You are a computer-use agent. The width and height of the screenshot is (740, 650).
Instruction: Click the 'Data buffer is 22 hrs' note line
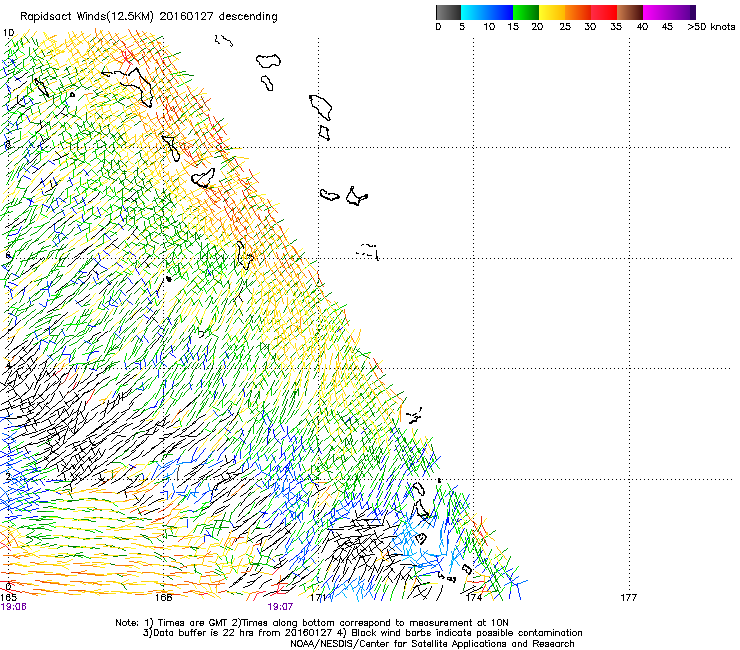pyautogui.click(x=362, y=633)
